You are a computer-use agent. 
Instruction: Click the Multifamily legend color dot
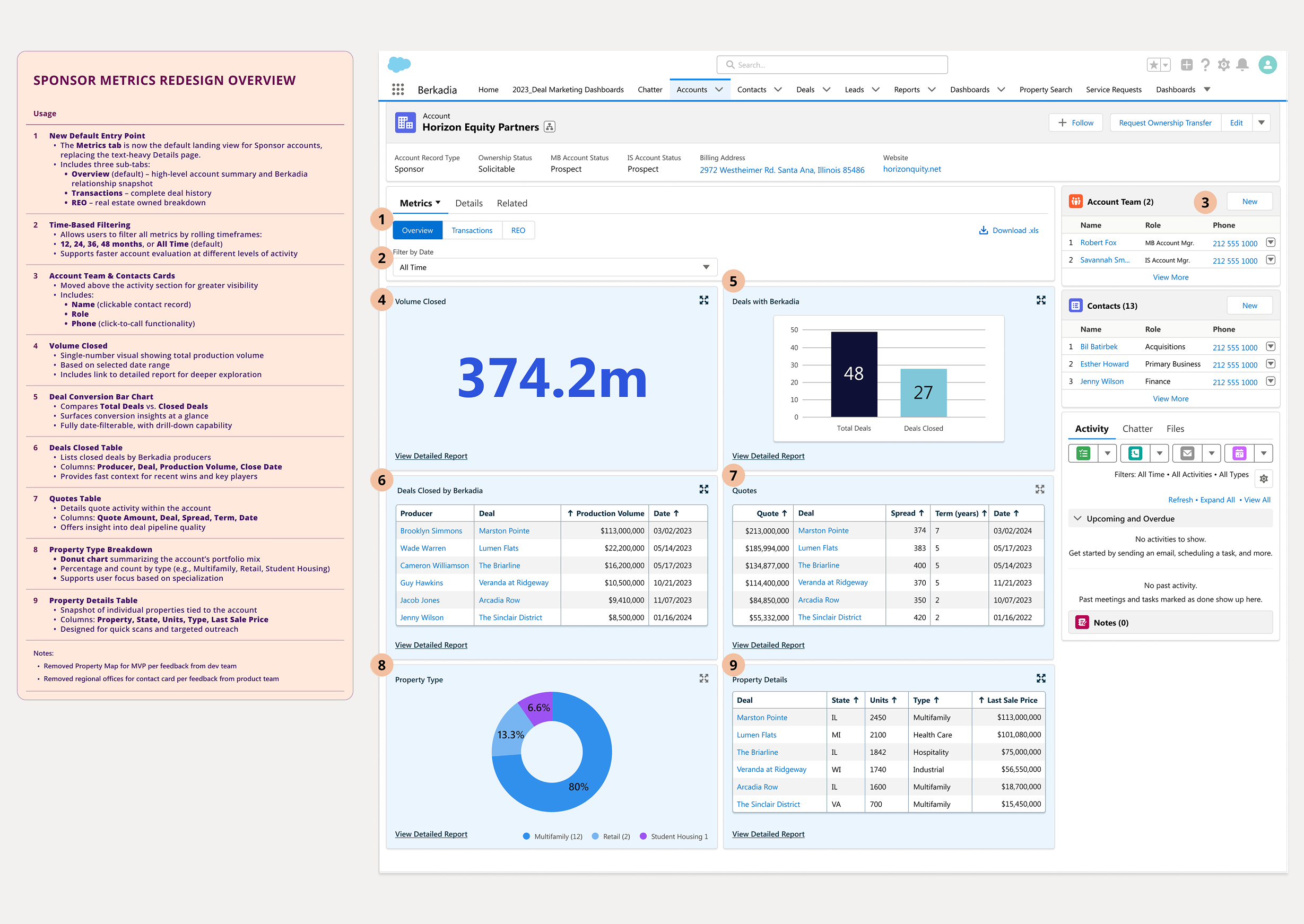(x=526, y=836)
